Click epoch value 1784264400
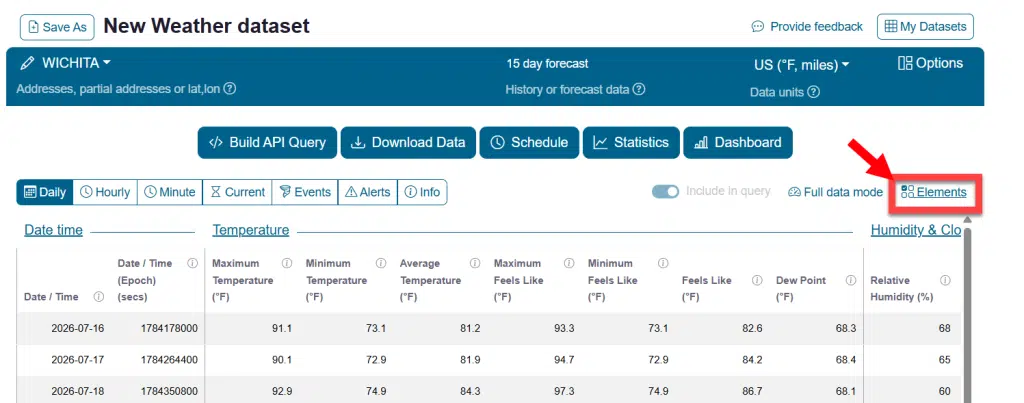Viewport: 1024px width, 403px height. click(169, 360)
